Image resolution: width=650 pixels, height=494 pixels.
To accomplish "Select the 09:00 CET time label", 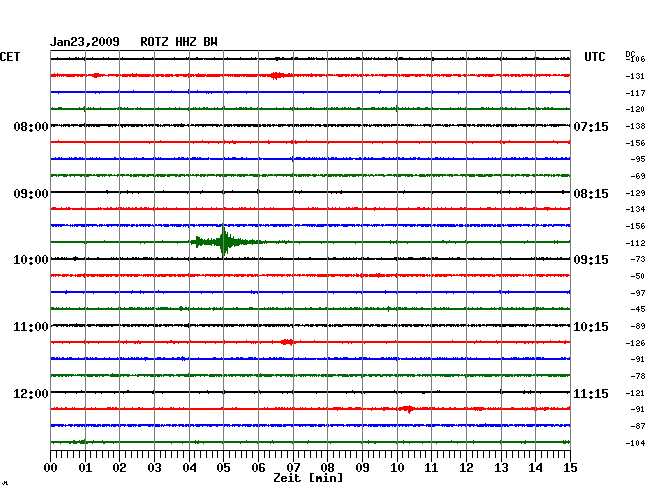I will [x=31, y=194].
